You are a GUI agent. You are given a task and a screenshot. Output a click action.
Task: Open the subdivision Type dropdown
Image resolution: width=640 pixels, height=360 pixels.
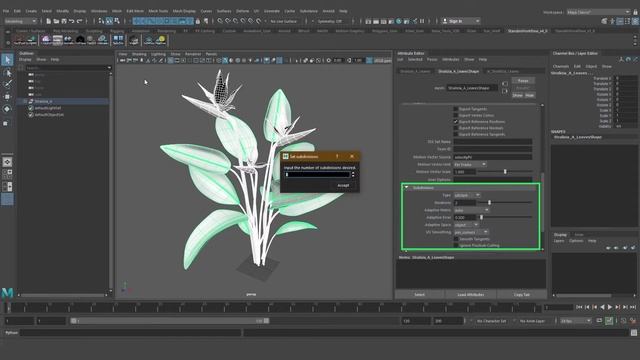467,195
